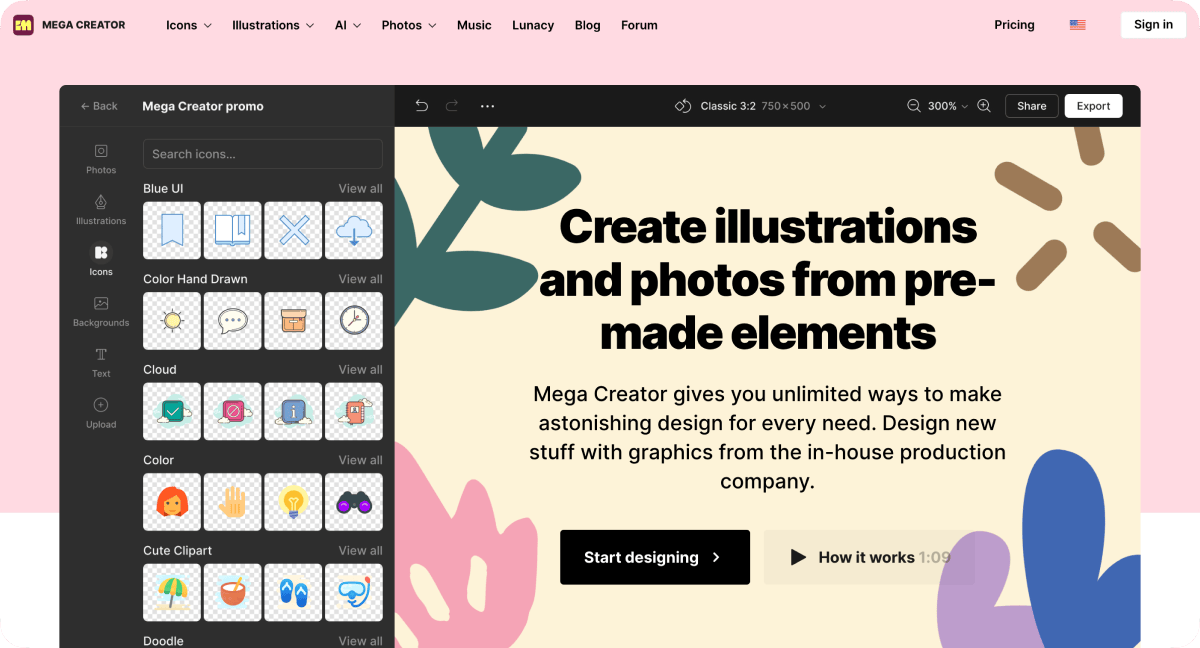This screenshot has height=648, width=1200.
Task: Pick the red-haired woman Color icon
Action: tap(172, 502)
